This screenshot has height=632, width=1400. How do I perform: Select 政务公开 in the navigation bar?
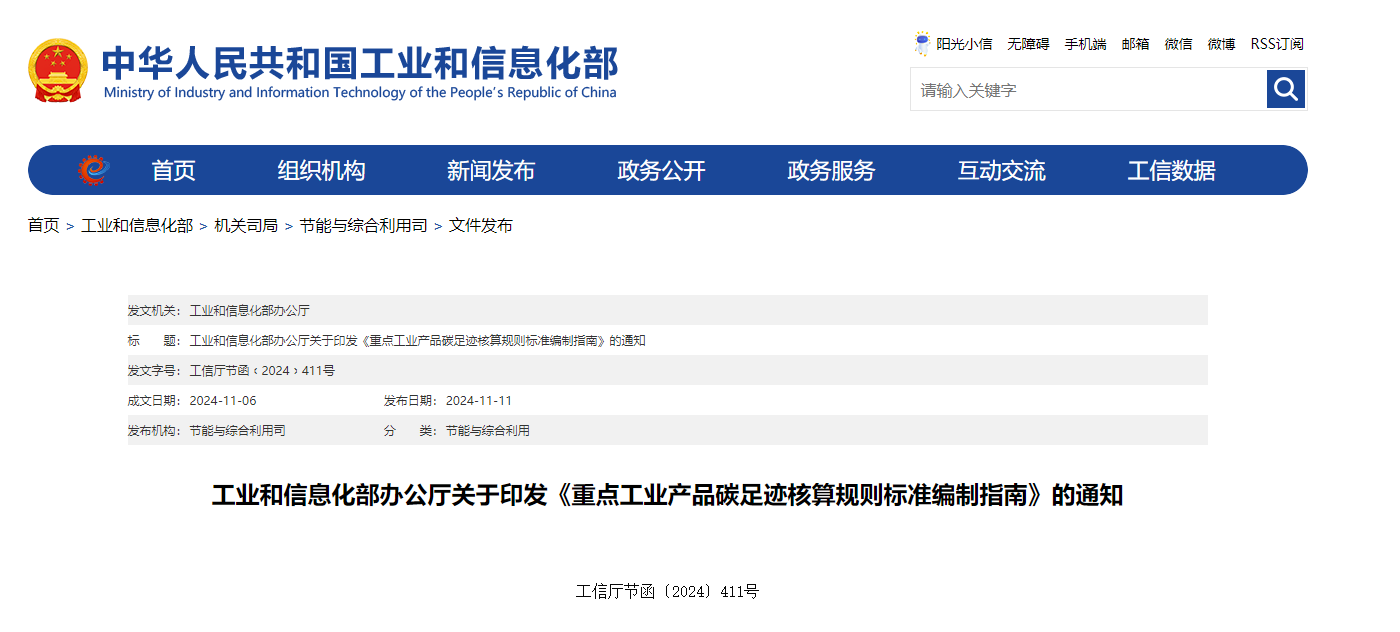[661, 171]
